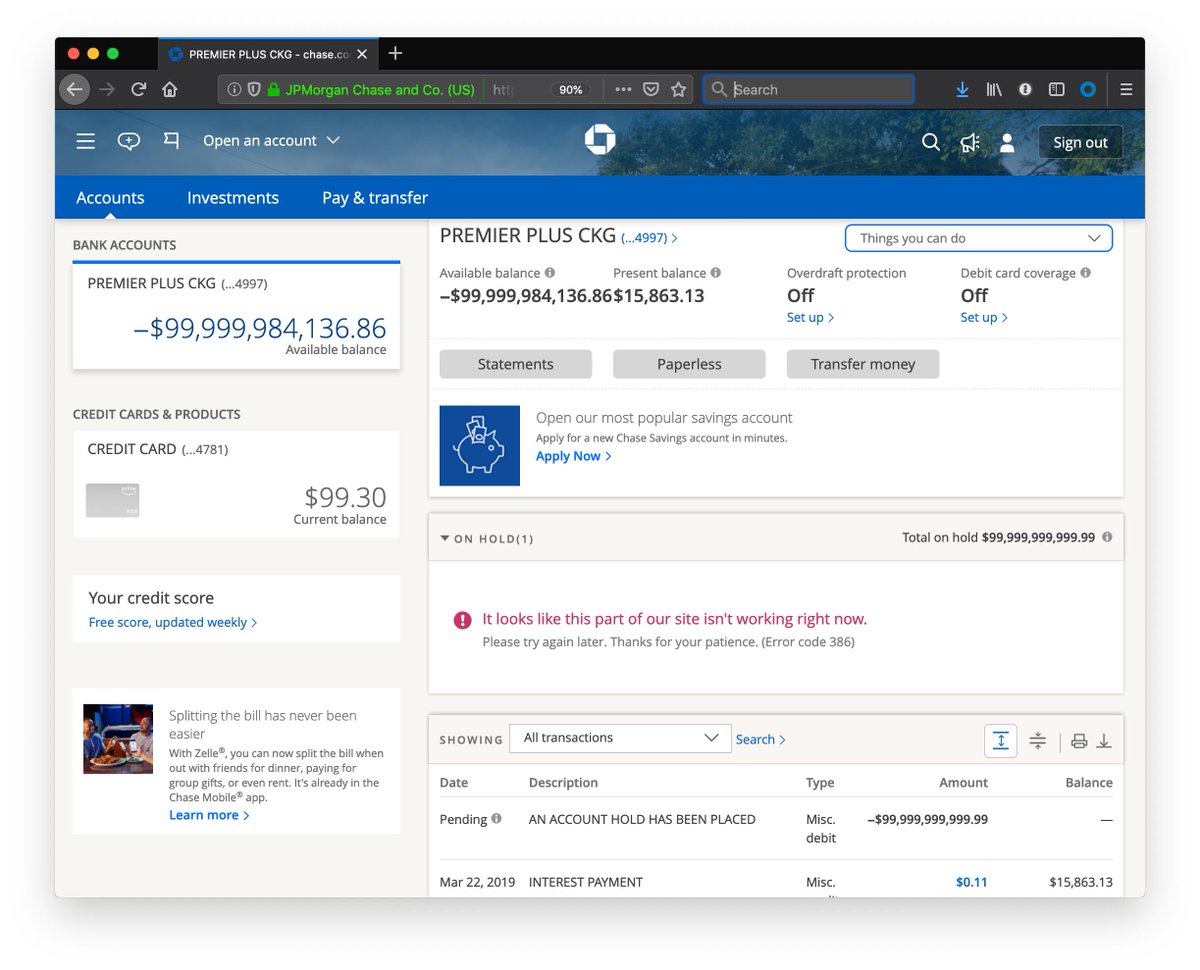The width and height of the screenshot is (1200, 970).
Task: Go back with the browser back arrow
Action: pos(75,89)
